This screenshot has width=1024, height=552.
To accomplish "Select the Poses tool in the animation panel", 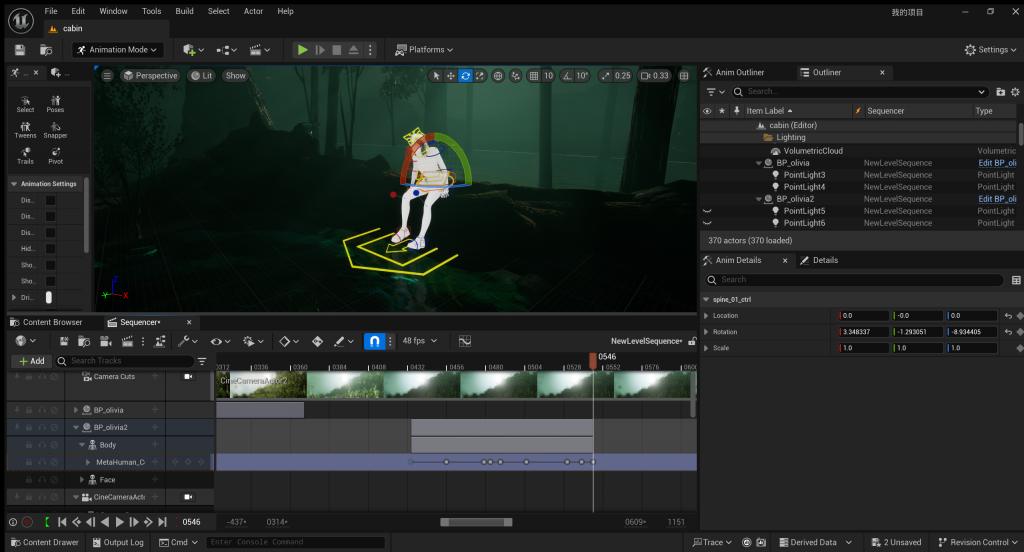I will 55,102.
